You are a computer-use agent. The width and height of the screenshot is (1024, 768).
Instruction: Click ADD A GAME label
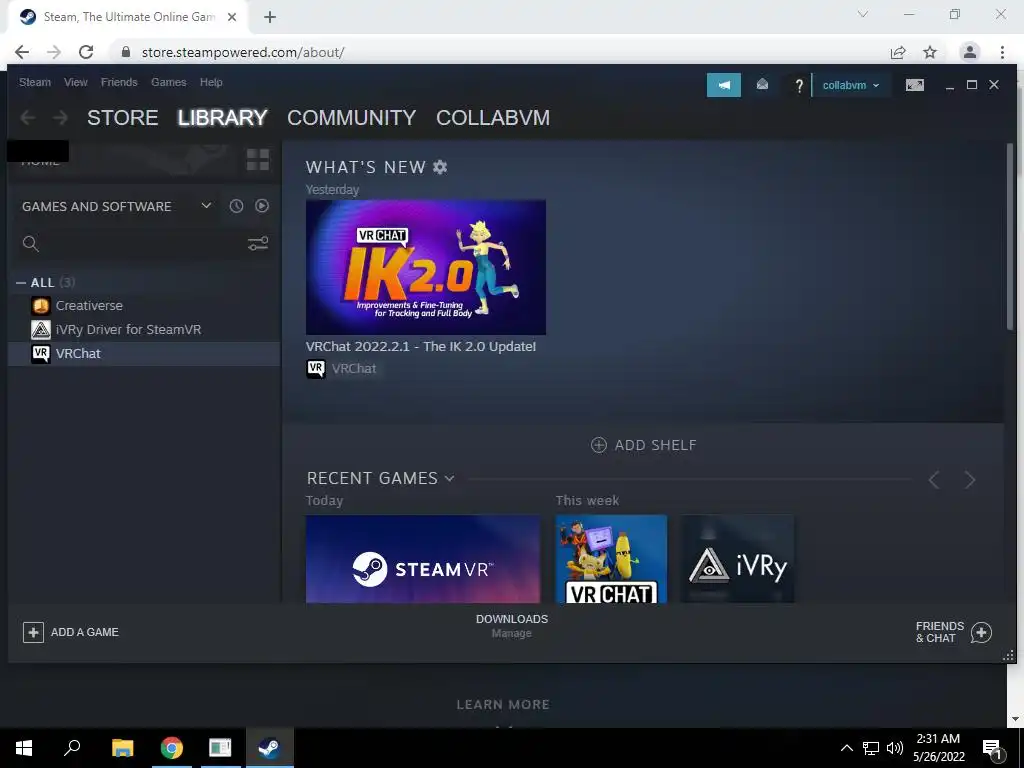(x=85, y=632)
